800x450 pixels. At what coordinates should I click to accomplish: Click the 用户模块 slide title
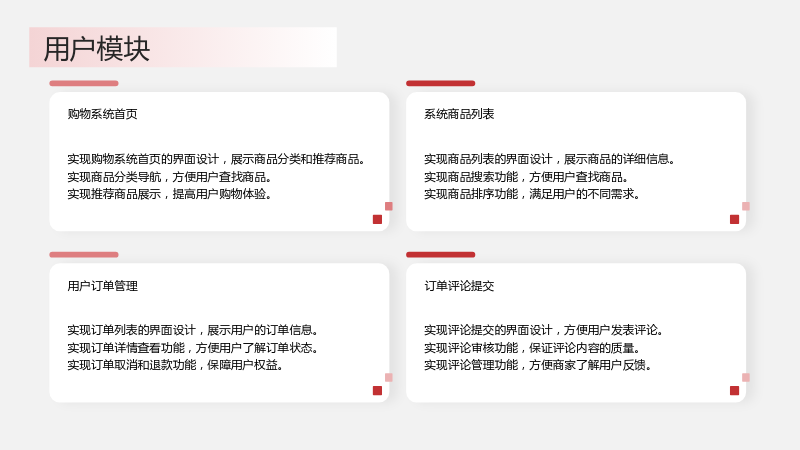click(x=97, y=49)
